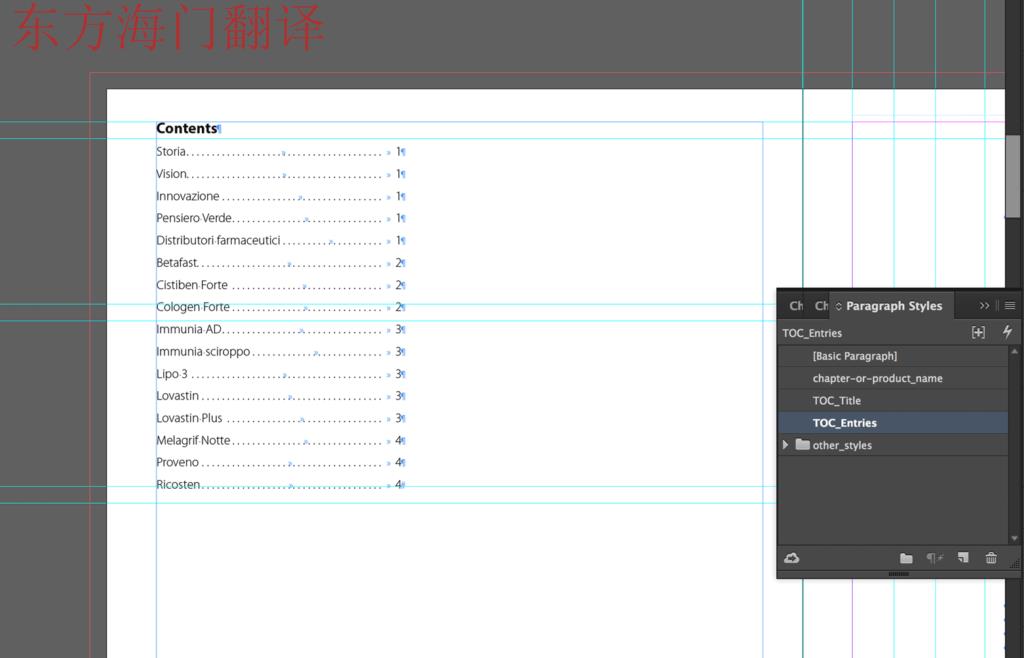This screenshot has width=1024, height=658.
Task: Click the document vertical scrollbar thumb
Action: coord(1013,176)
